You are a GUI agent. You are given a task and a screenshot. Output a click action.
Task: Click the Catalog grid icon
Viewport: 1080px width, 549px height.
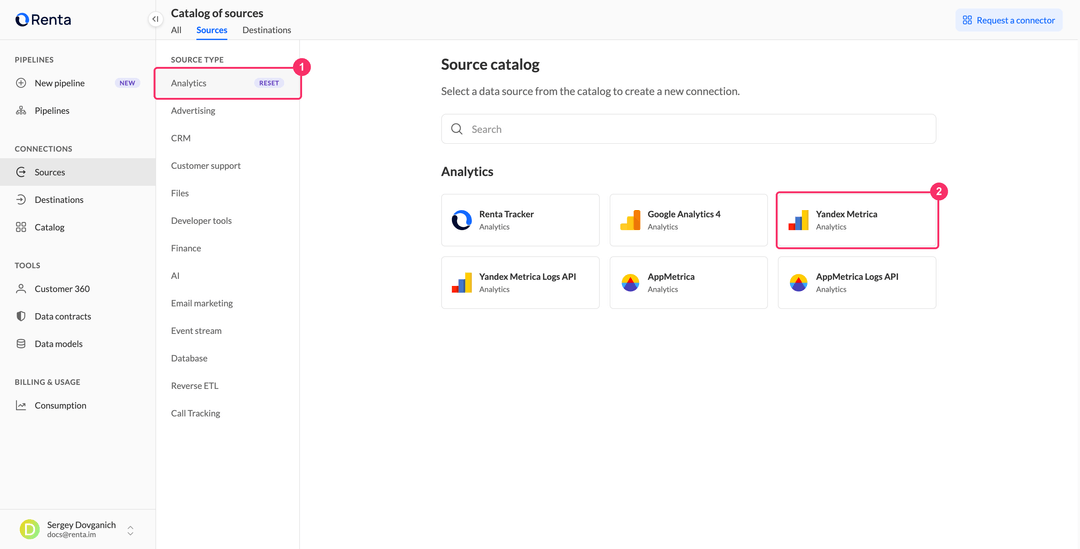pyautogui.click(x=21, y=227)
